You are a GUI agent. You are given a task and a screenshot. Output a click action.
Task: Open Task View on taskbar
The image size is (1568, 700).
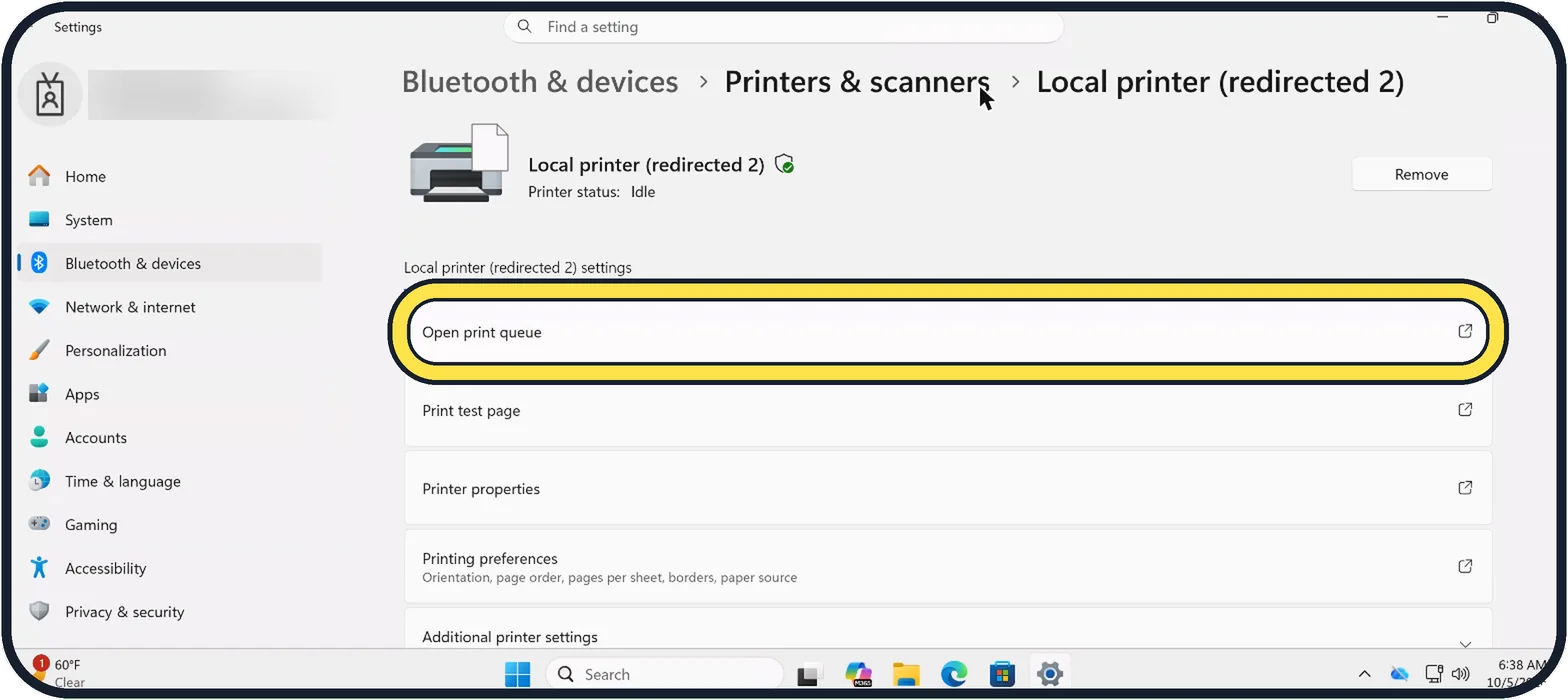point(810,674)
